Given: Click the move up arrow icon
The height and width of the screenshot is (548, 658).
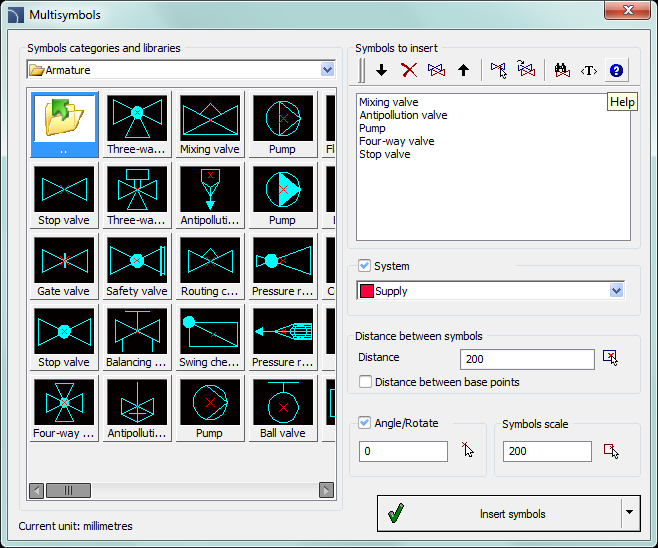Looking at the screenshot, I should [x=463, y=70].
